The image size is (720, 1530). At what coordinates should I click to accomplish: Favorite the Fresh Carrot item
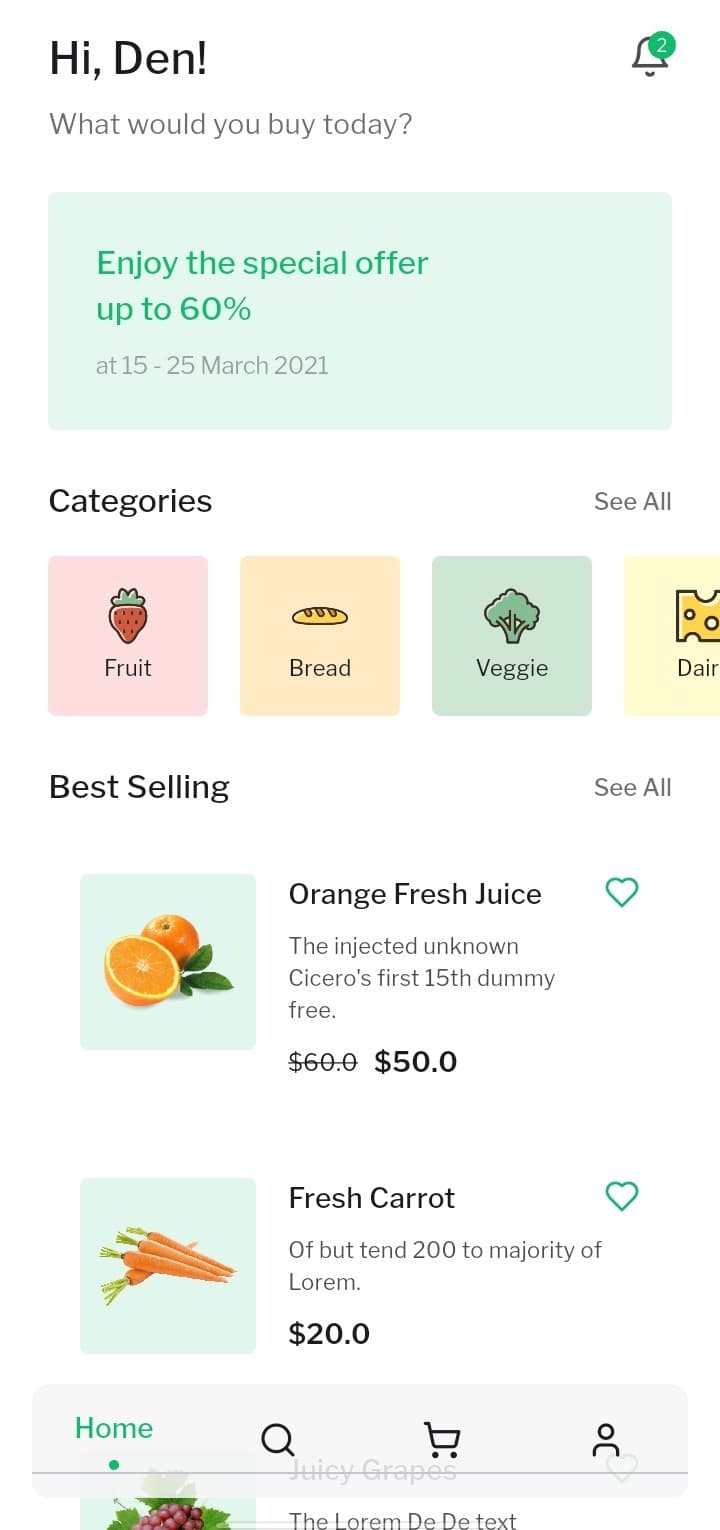click(622, 1196)
